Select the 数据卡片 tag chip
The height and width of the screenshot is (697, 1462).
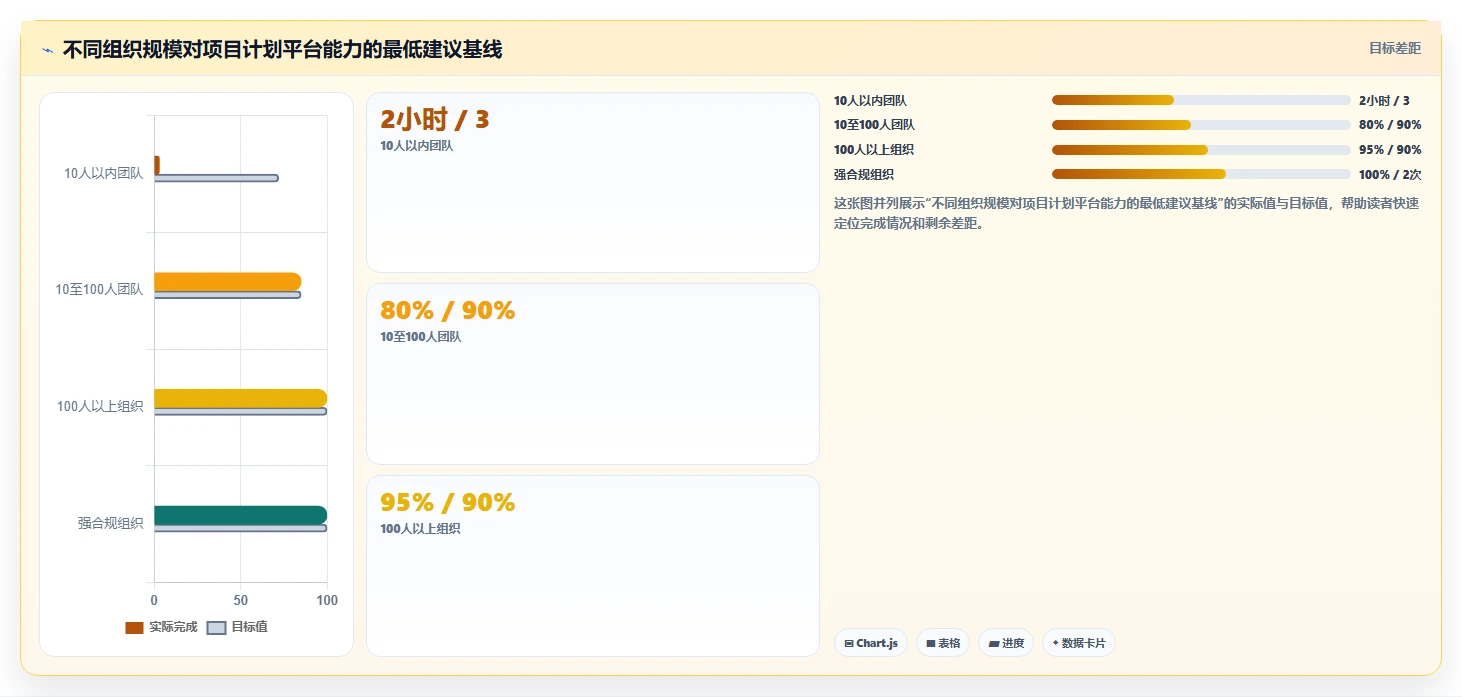click(1079, 643)
